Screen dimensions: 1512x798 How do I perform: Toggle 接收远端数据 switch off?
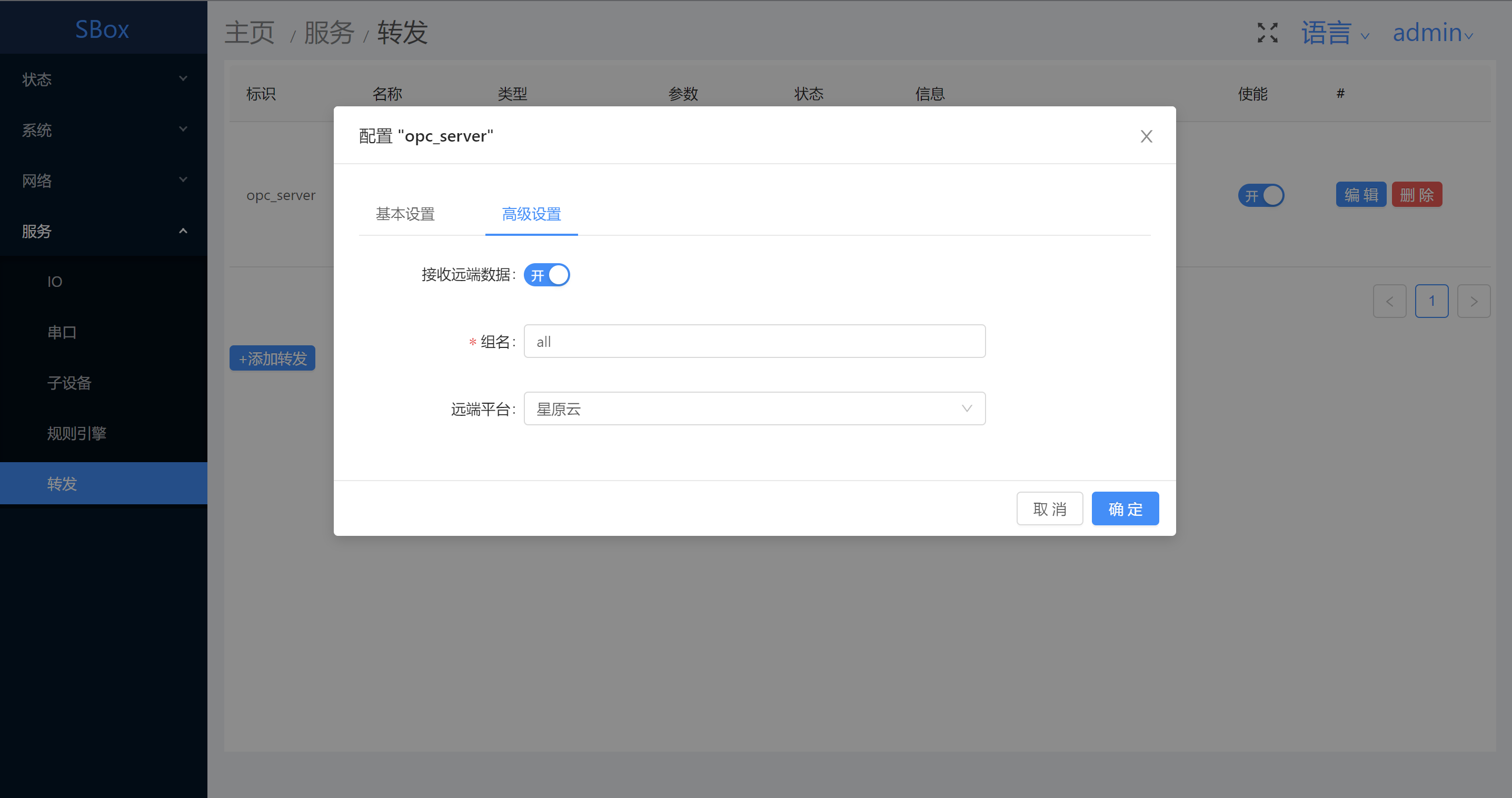546,275
